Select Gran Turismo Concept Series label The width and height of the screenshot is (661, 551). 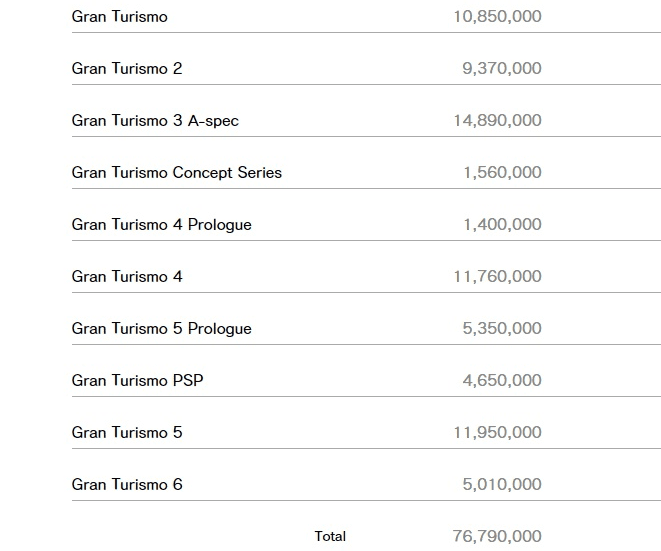pos(177,173)
